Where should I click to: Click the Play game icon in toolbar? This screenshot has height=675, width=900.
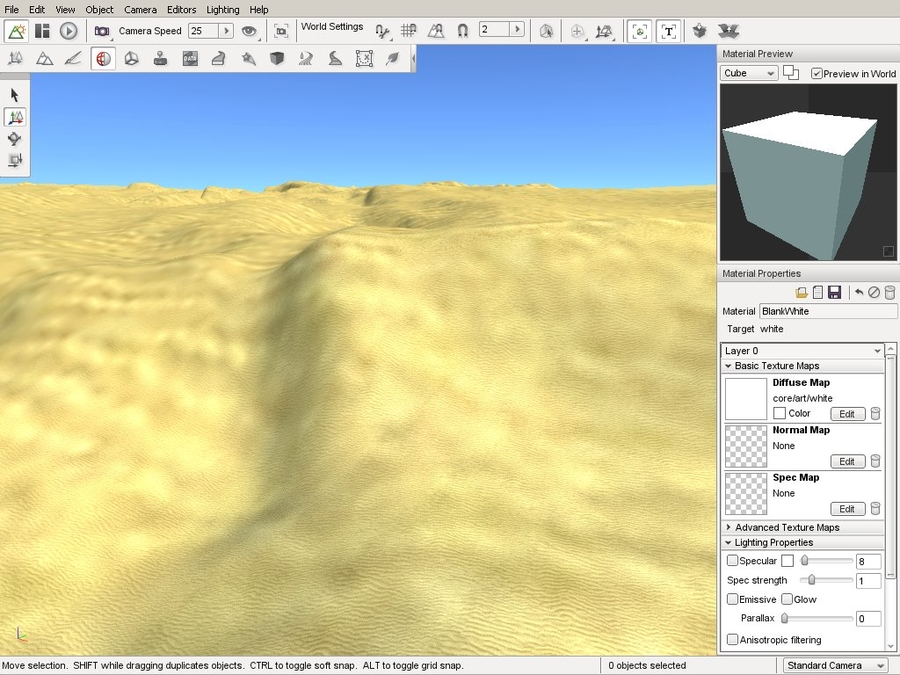[x=68, y=31]
